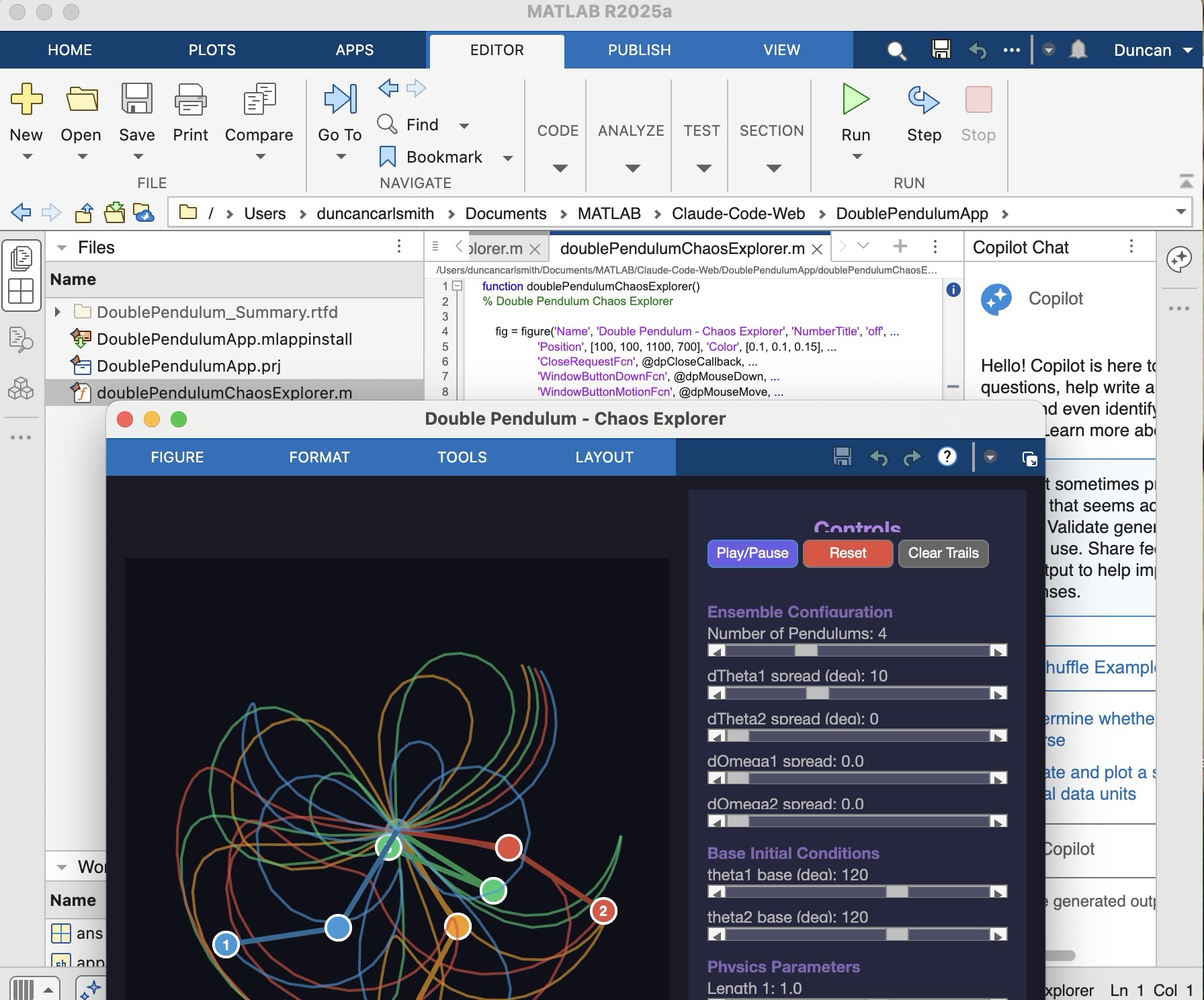Screen dimensions: 1204x1000
Task: Click the Compare files icon
Action: click(x=259, y=99)
